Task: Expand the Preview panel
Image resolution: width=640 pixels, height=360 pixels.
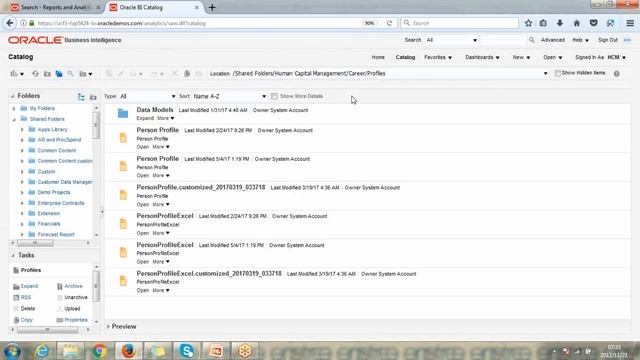Action: [108, 327]
